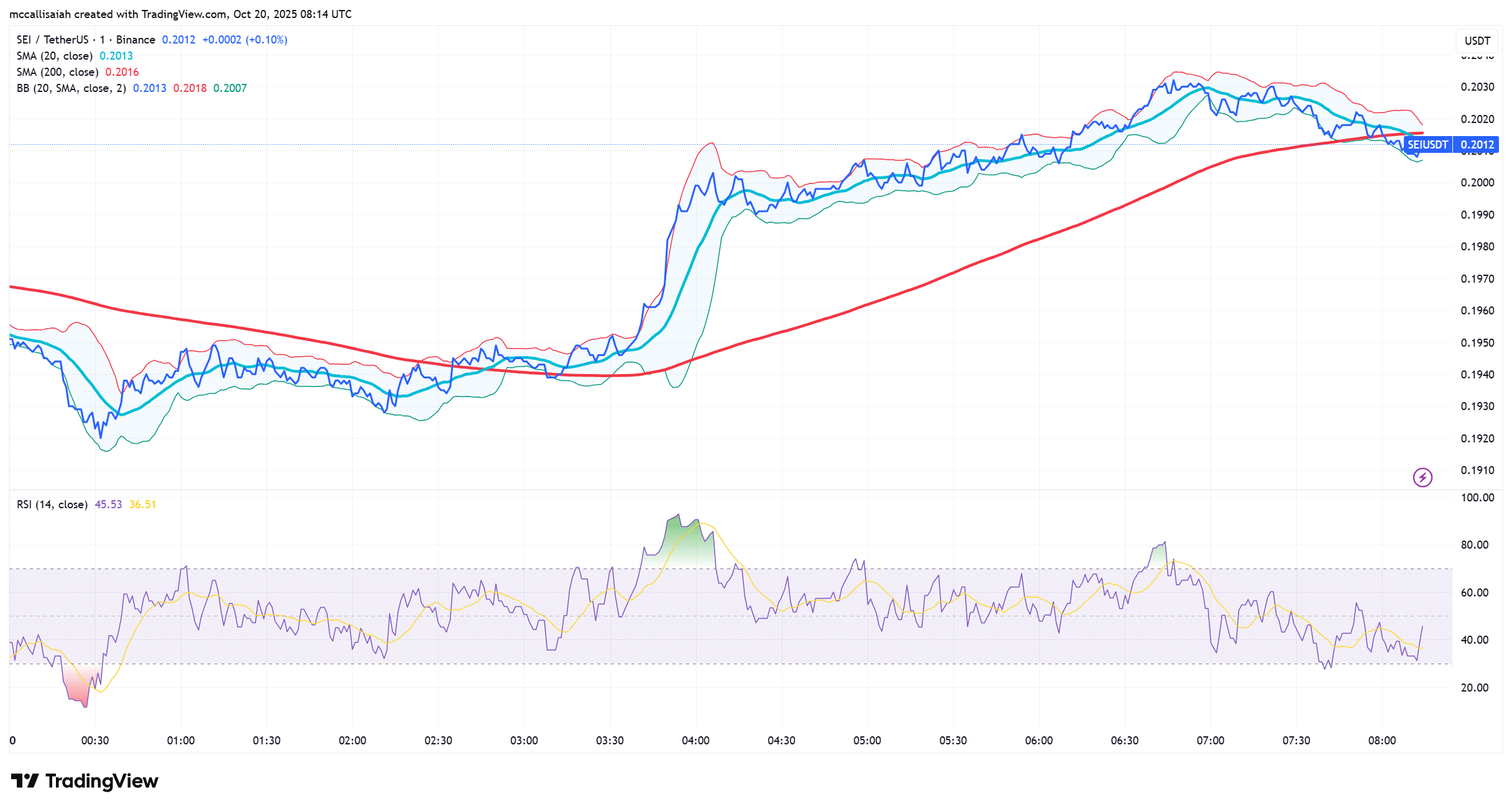
Task: Click the RSI (14, close) legend label
Action: (x=52, y=505)
